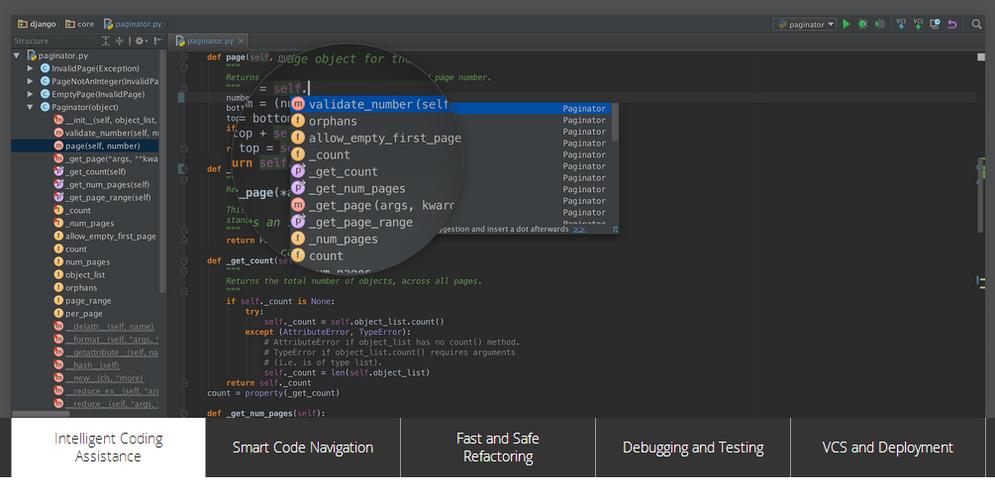Switch to VCS and Deployment tab
Screen dimensions: 995x500
[x=888, y=447]
